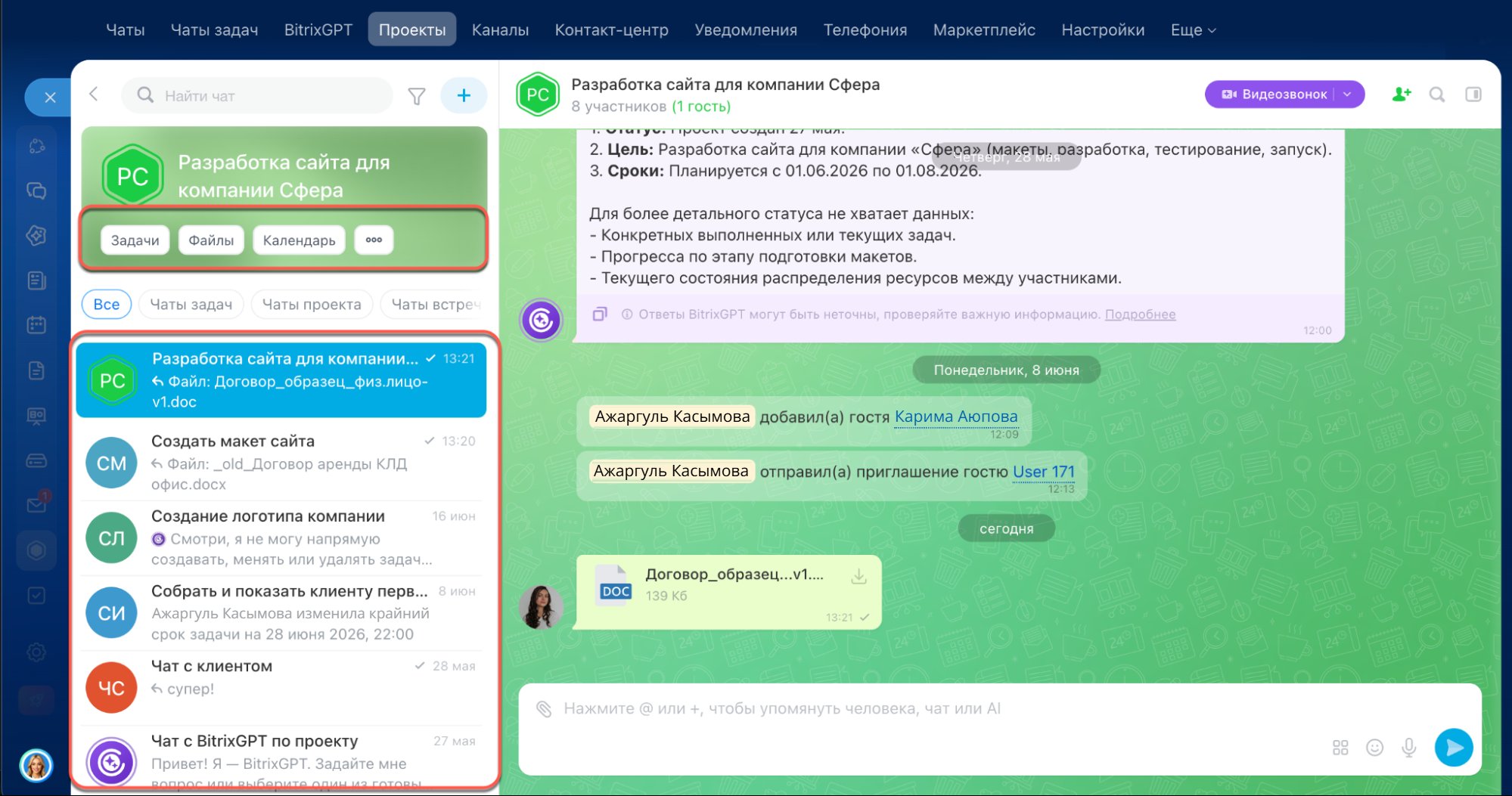Record a voice message with microphone
This screenshot has height=796, width=1512.
tap(1408, 748)
